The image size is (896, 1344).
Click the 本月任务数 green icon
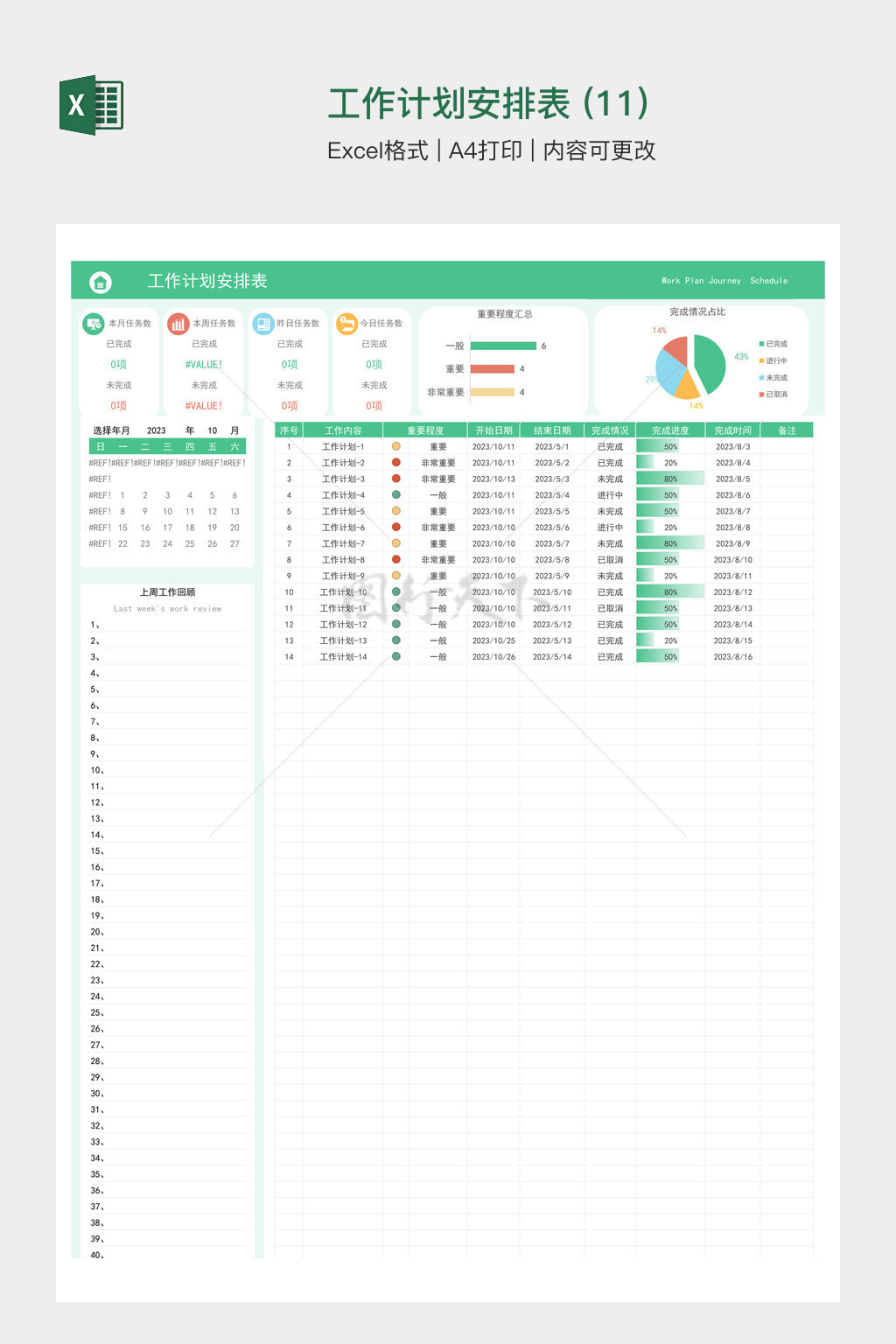94,324
